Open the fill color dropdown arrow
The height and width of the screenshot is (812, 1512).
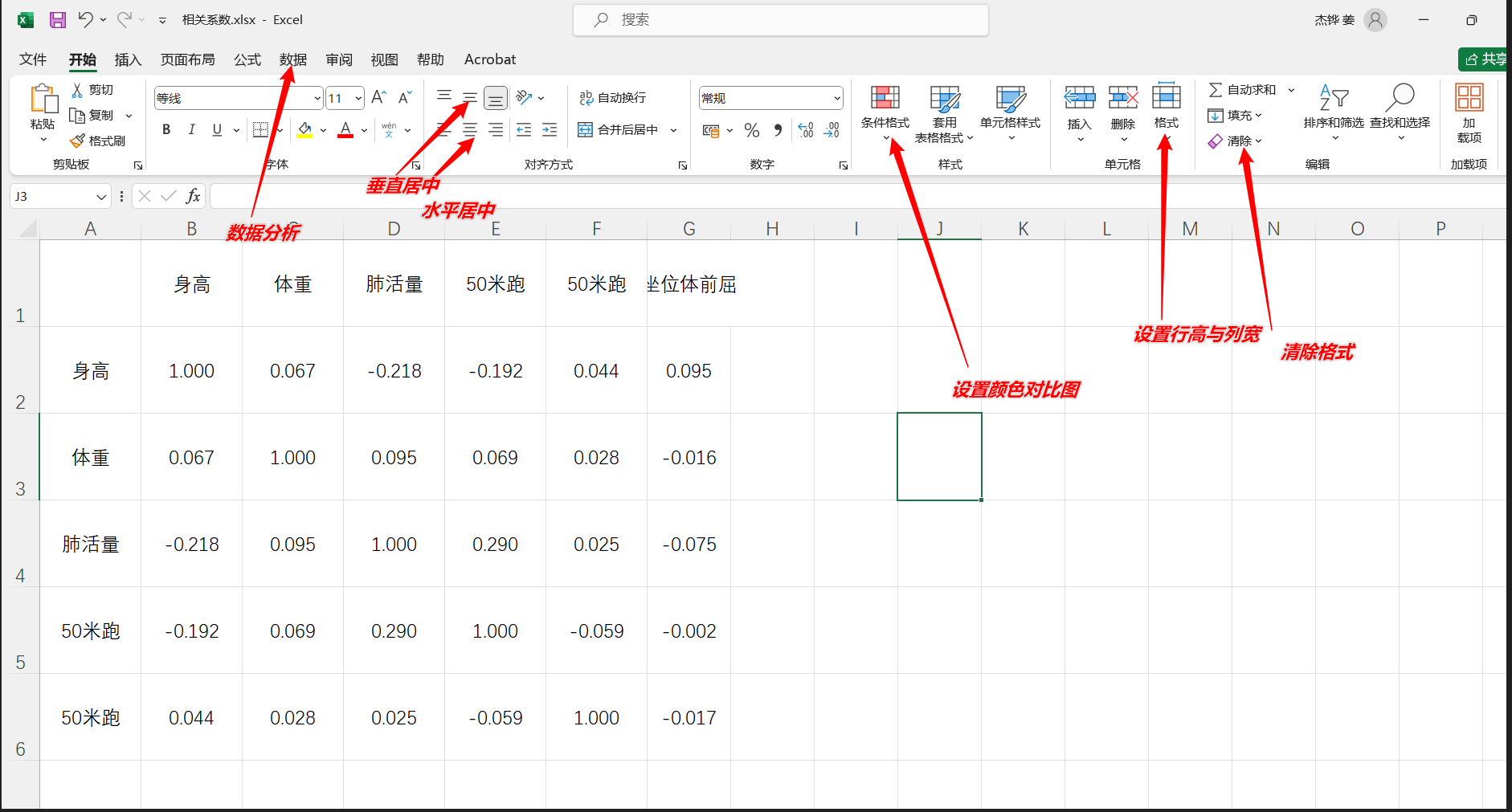pyautogui.click(x=324, y=129)
